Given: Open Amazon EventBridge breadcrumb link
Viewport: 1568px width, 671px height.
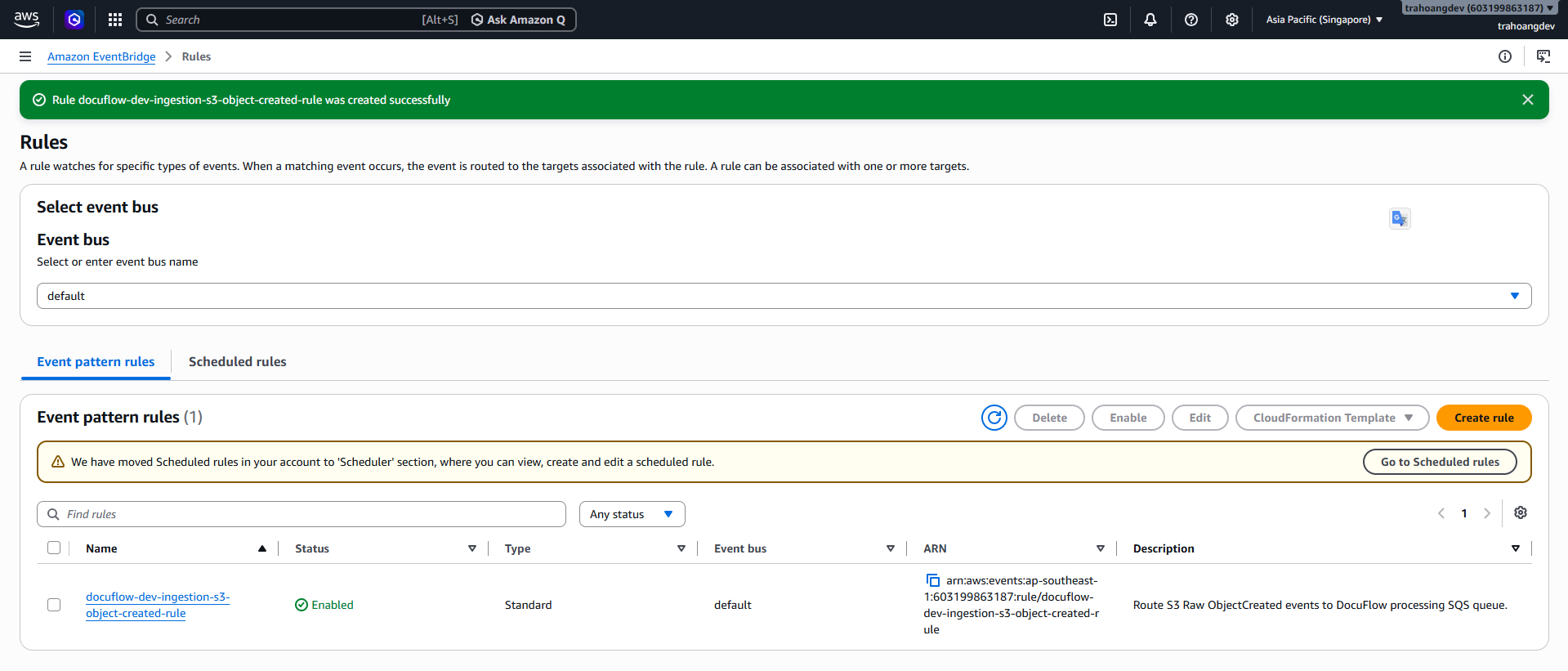Looking at the screenshot, I should [101, 56].
